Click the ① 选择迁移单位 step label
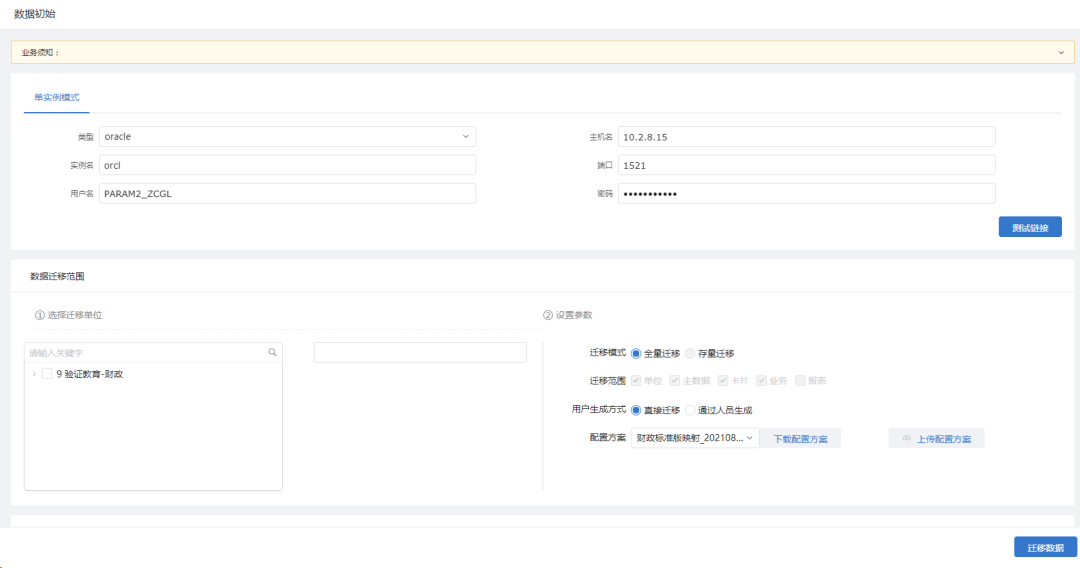Viewport: 1080px width, 568px height. [x=68, y=315]
